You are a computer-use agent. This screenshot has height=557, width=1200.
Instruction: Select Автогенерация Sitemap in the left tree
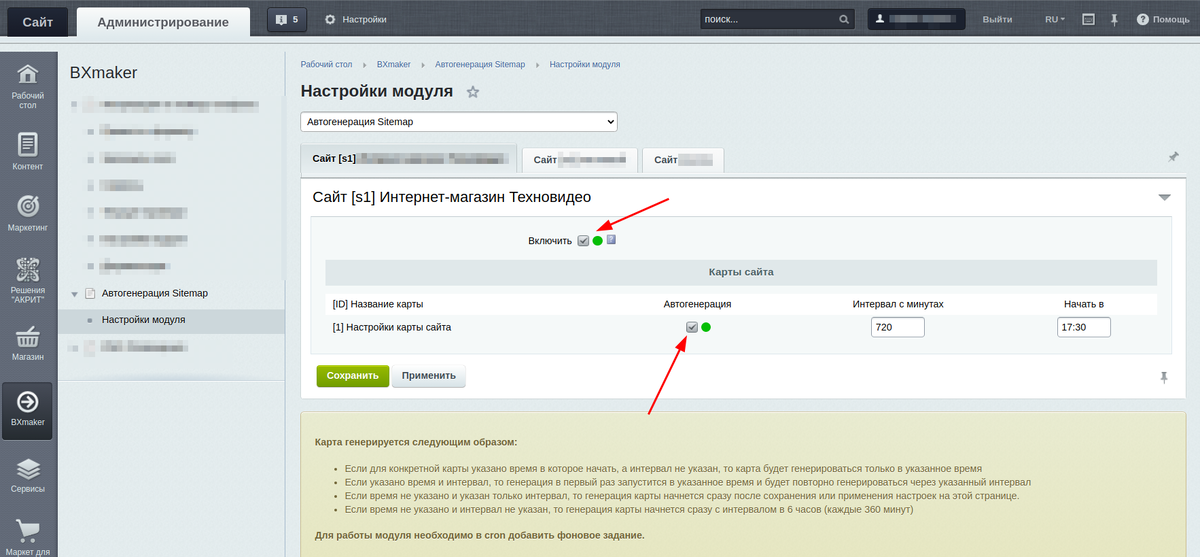pyautogui.click(x=155, y=293)
